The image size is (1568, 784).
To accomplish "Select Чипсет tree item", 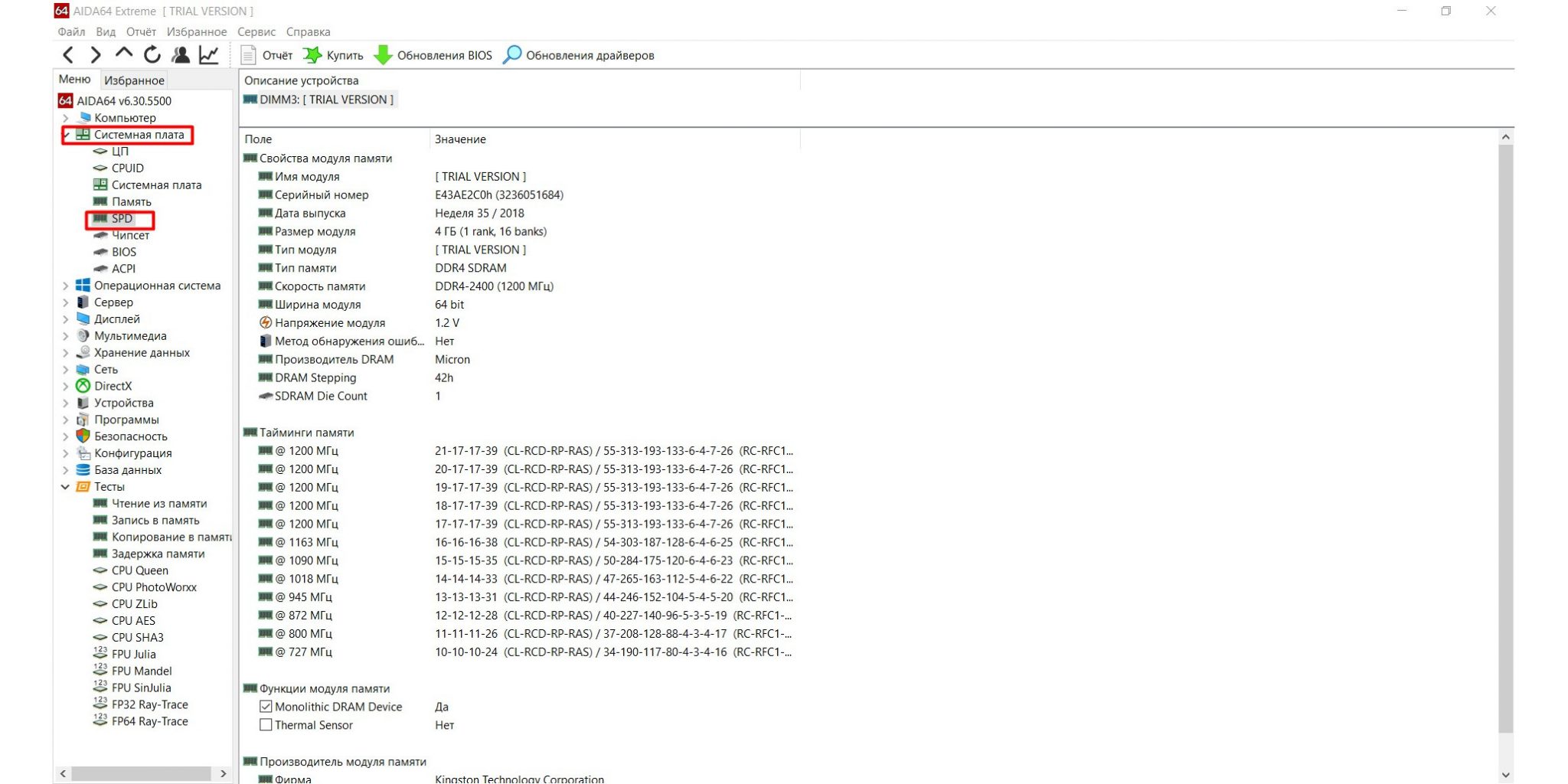I will click(130, 236).
